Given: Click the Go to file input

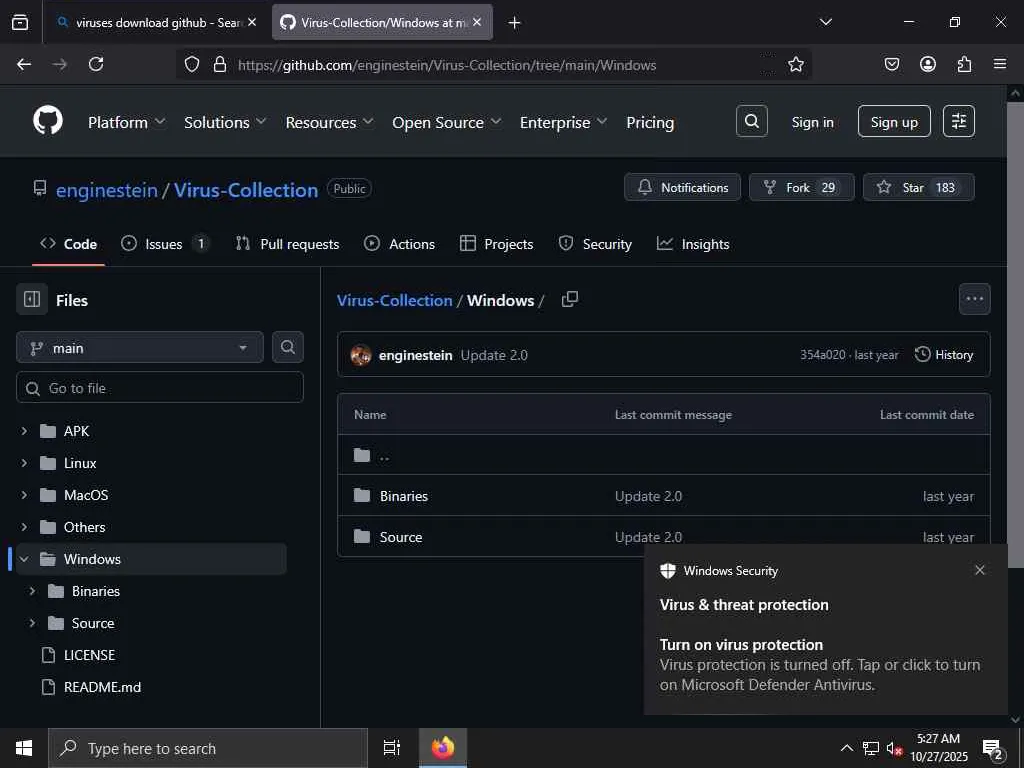Looking at the screenshot, I should coord(160,388).
